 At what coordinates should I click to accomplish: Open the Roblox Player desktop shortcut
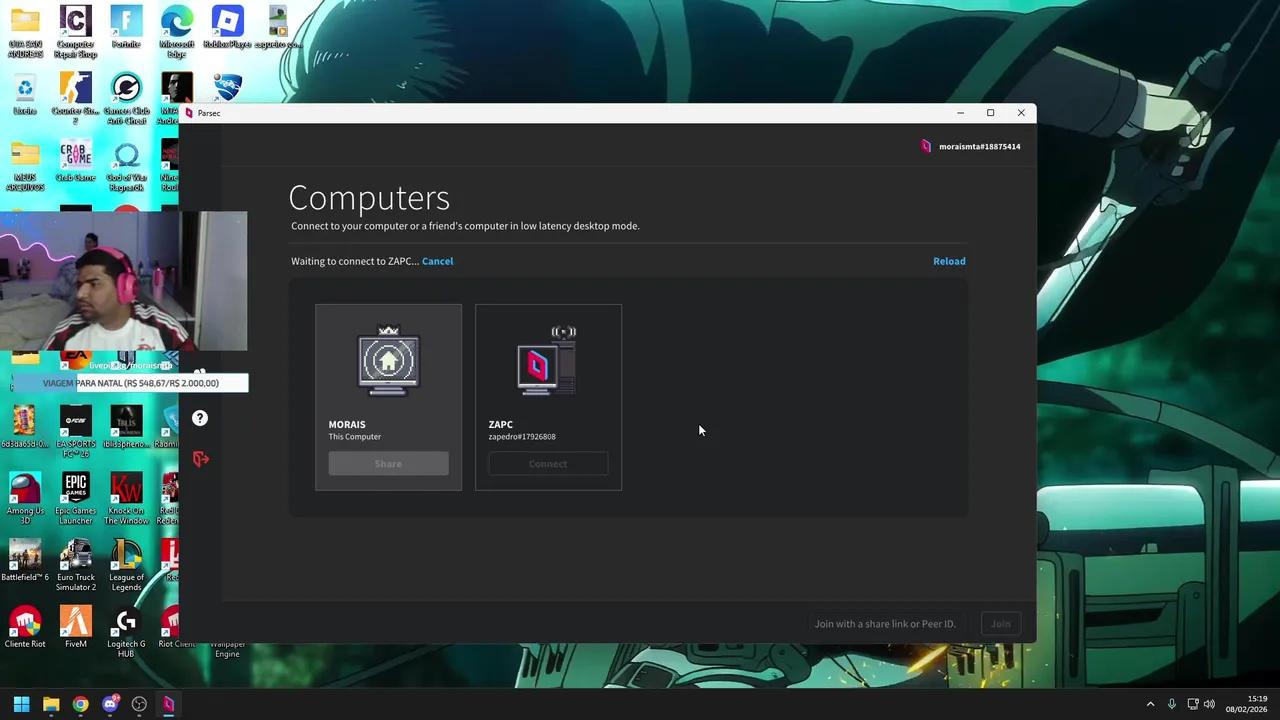point(228,28)
